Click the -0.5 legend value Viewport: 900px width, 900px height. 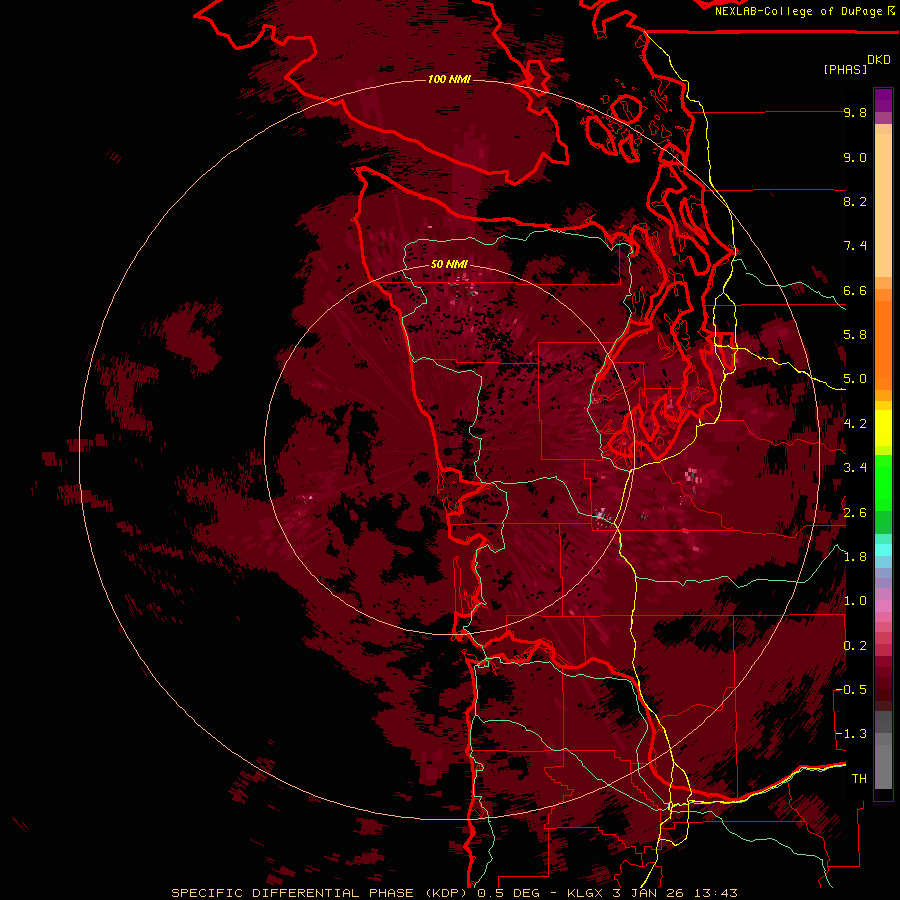851,690
